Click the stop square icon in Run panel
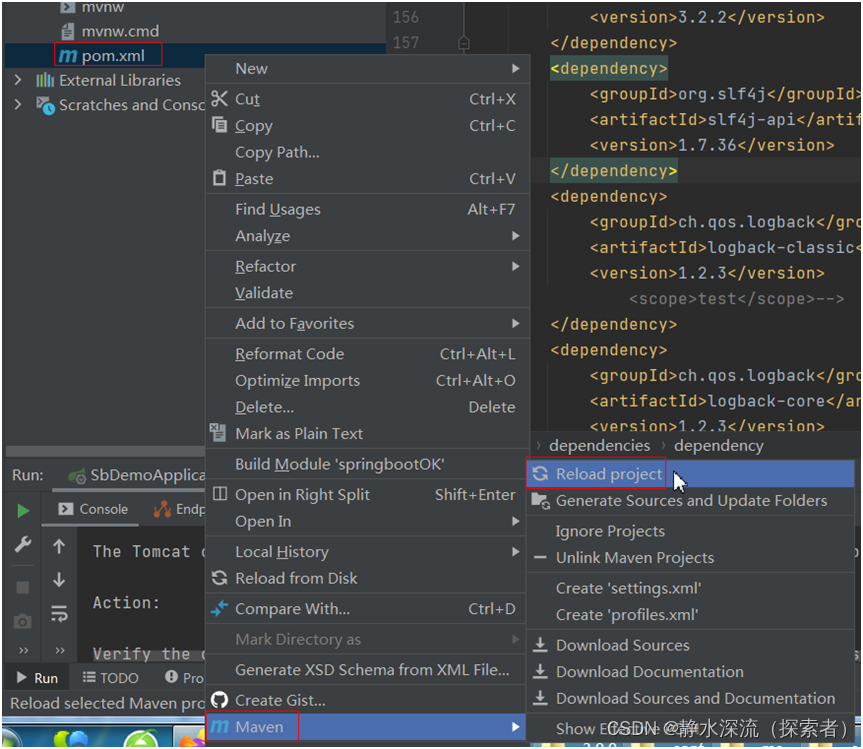The height and width of the screenshot is (749, 863). coord(23,588)
